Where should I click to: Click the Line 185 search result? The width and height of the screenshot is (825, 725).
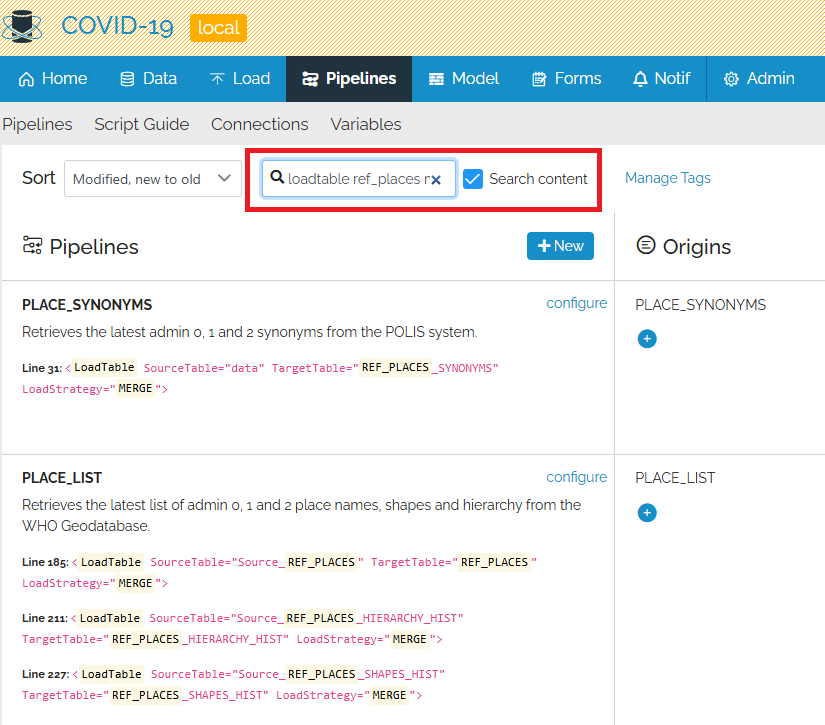coord(279,572)
